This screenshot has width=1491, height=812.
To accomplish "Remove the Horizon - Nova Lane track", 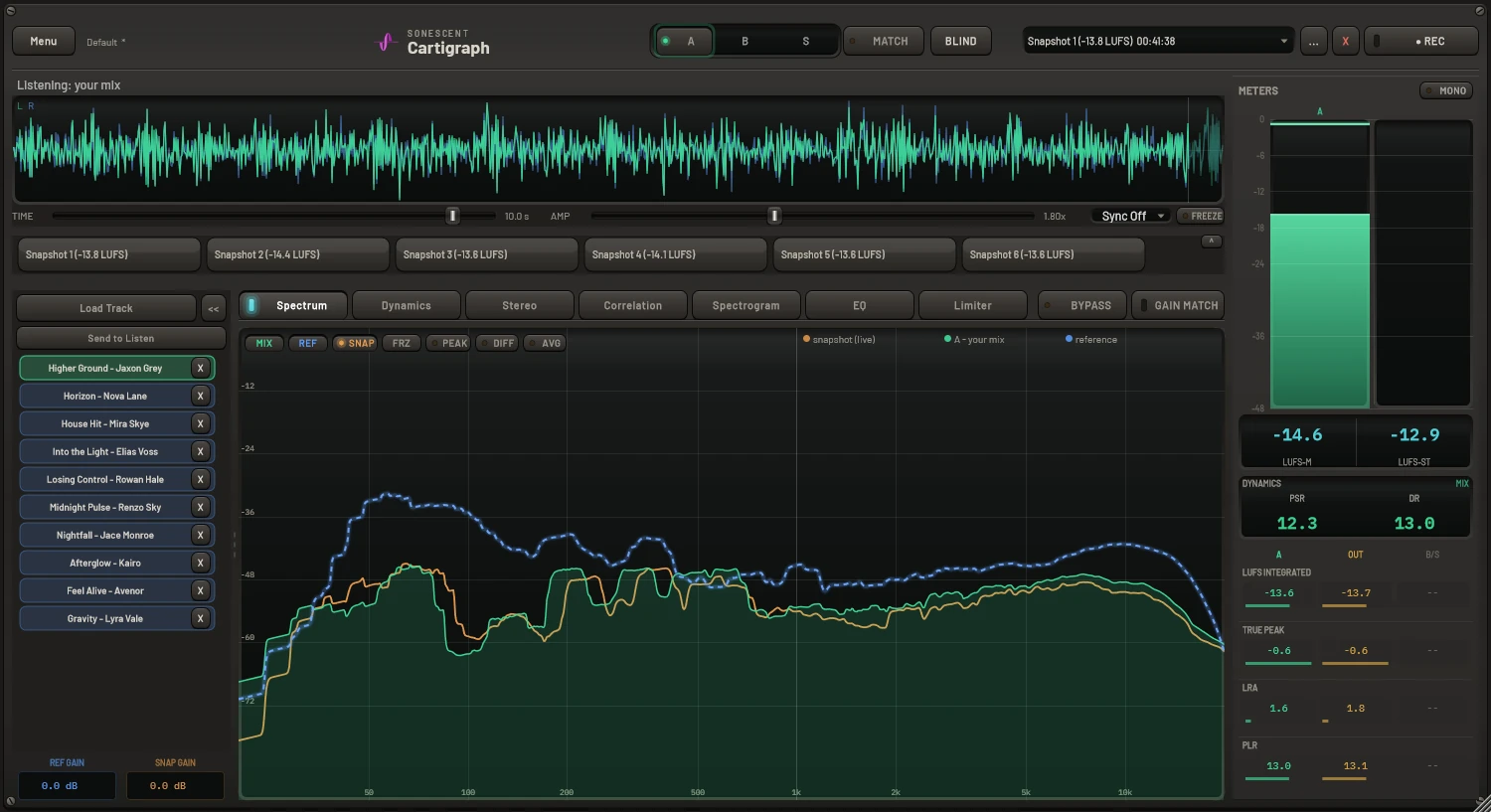I will click(201, 396).
